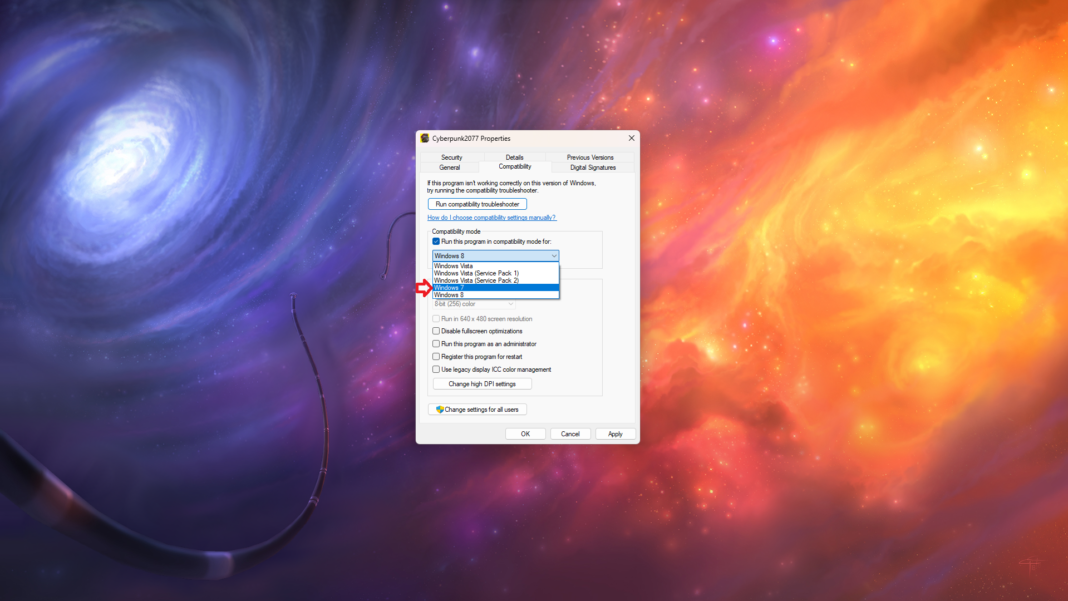Click 'Run compatibility troubleshooter' button
This screenshot has width=1068, height=601.
[x=477, y=204]
